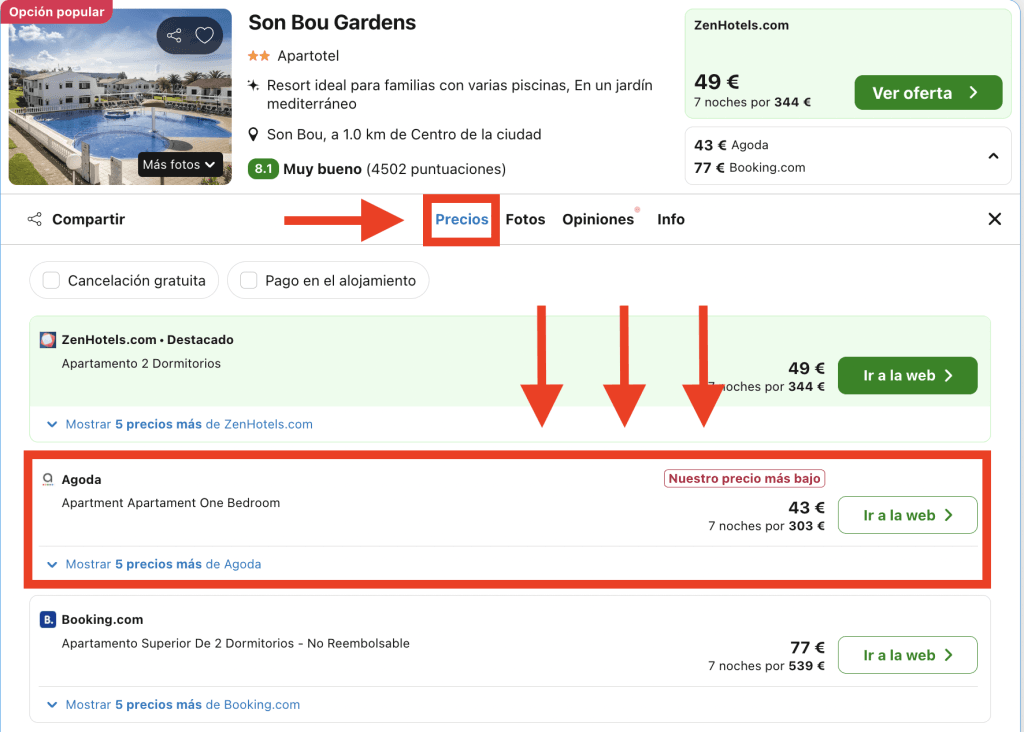Close the hotel details panel

click(994, 219)
